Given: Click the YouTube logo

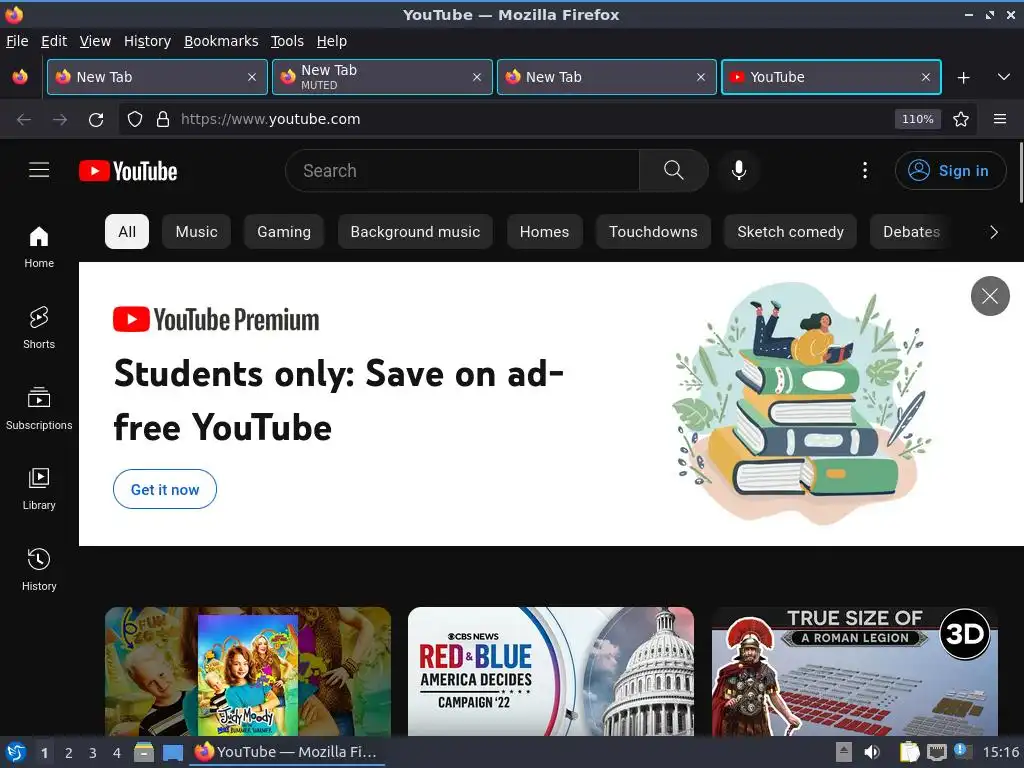Looking at the screenshot, I should [x=128, y=171].
